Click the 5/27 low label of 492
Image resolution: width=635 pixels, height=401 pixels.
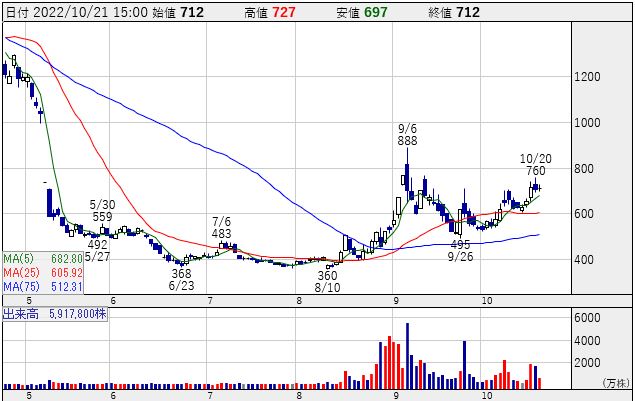pos(97,244)
